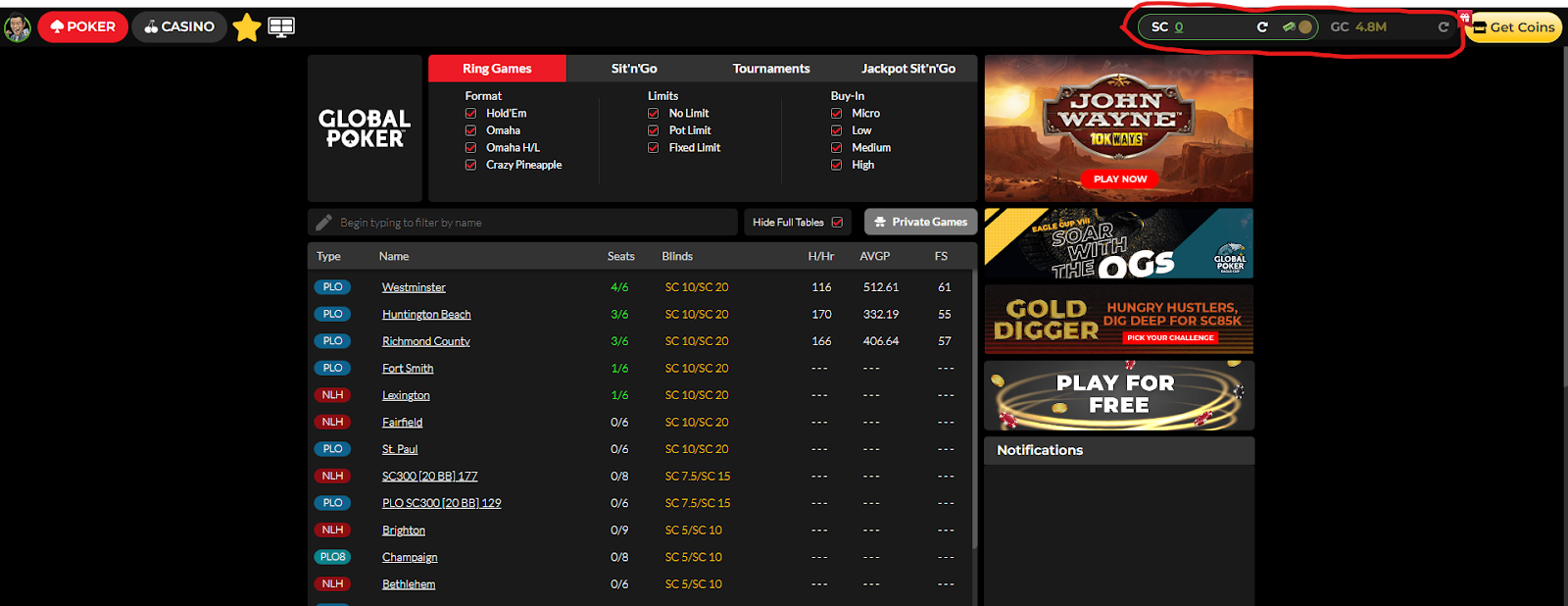Switch to the Tournaments tab
The width and height of the screenshot is (1568, 606).
pyautogui.click(x=771, y=69)
